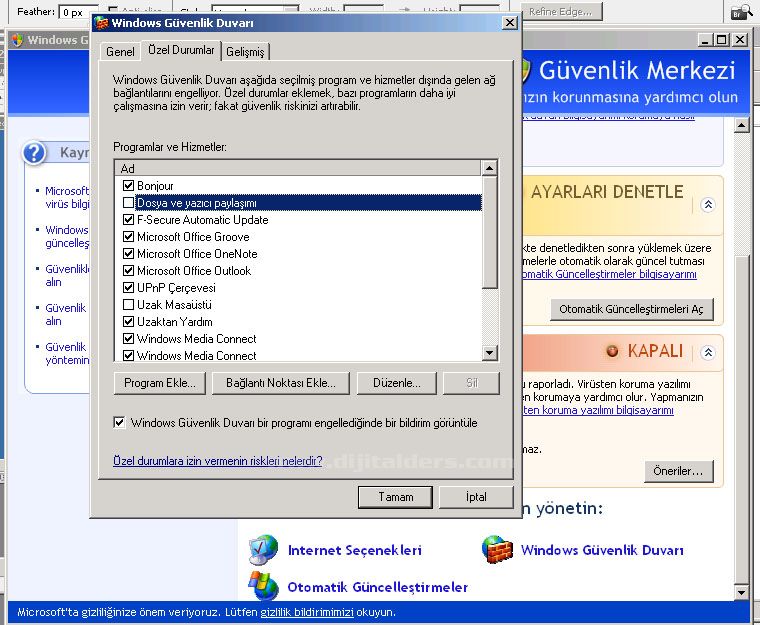The height and width of the screenshot is (625, 760).
Task: Uncheck the F-Secure Automatic Update checkbox
Action: [128, 219]
